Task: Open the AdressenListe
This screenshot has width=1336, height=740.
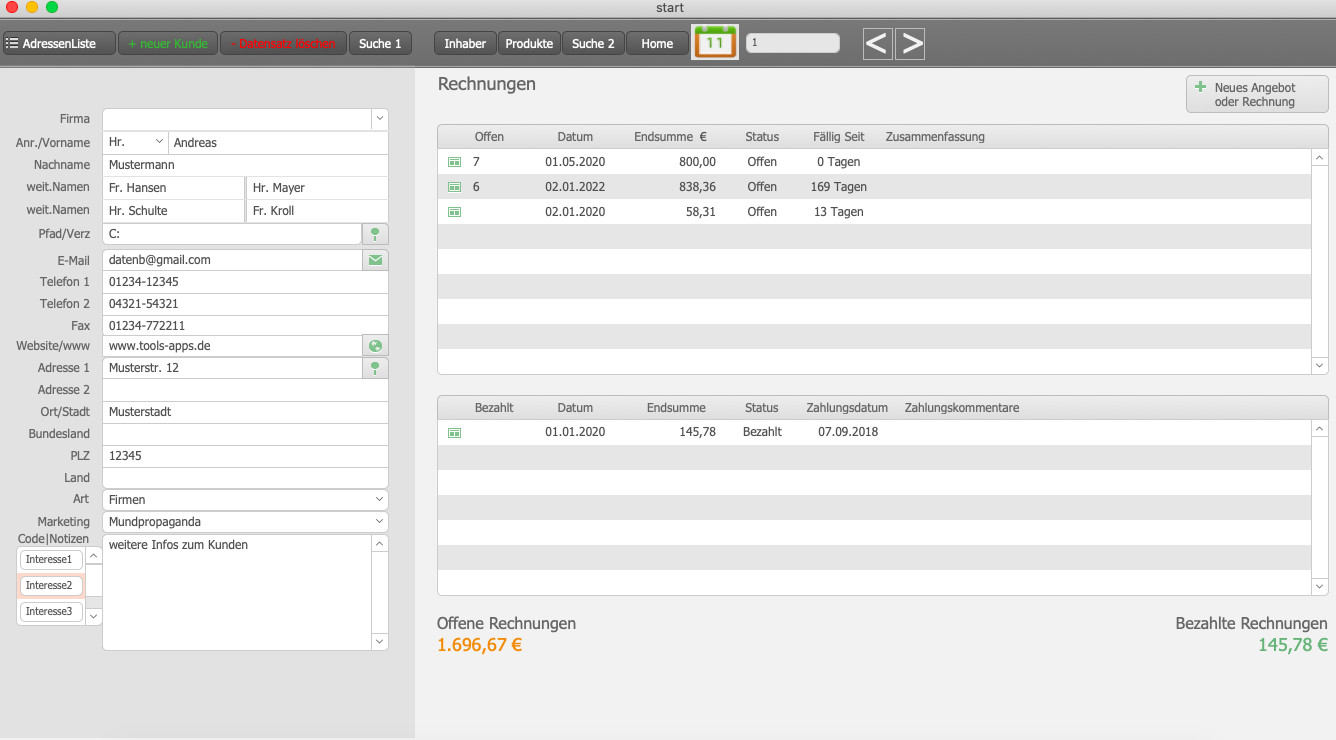Action: click(x=58, y=44)
